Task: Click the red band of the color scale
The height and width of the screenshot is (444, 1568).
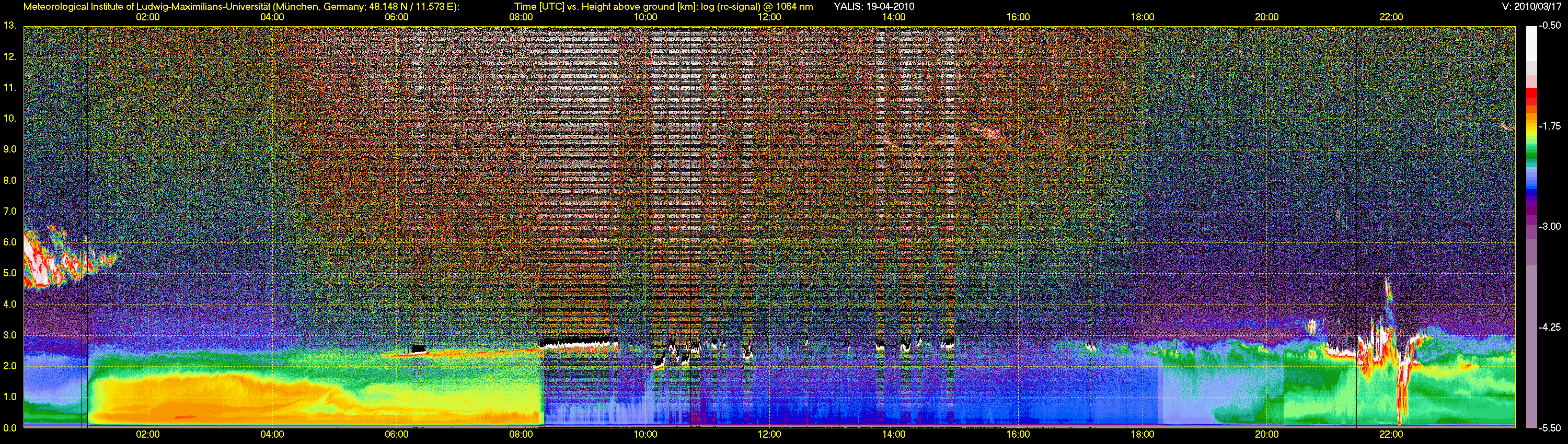Action: pyautogui.click(x=1531, y=97)
